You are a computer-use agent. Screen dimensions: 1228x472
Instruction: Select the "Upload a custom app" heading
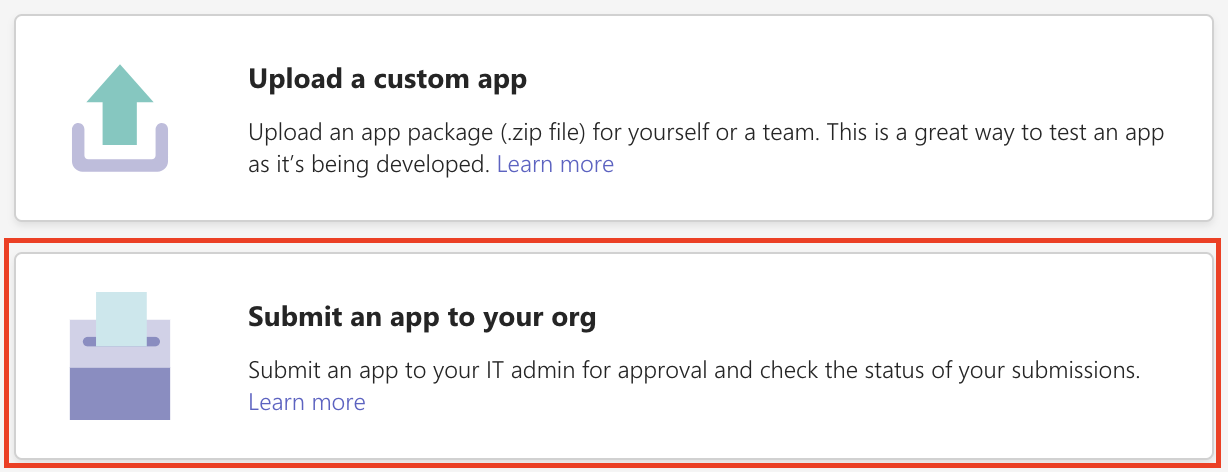point(387,79)
